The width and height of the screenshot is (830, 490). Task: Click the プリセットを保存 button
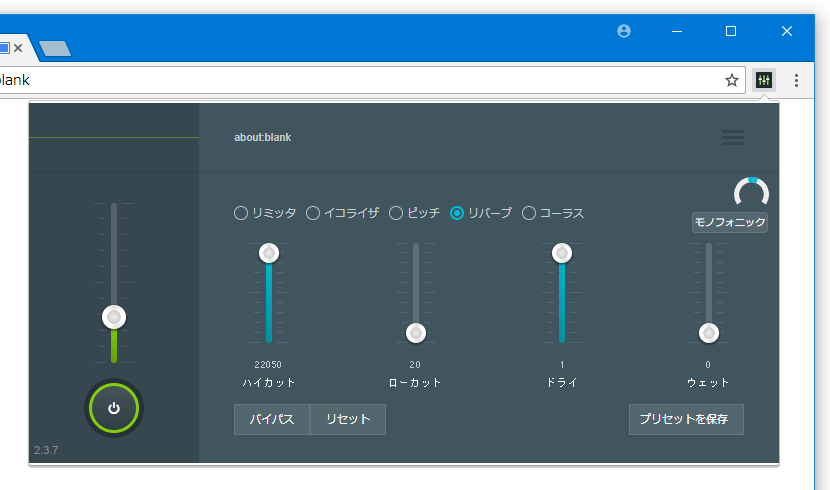pos(686,419)
